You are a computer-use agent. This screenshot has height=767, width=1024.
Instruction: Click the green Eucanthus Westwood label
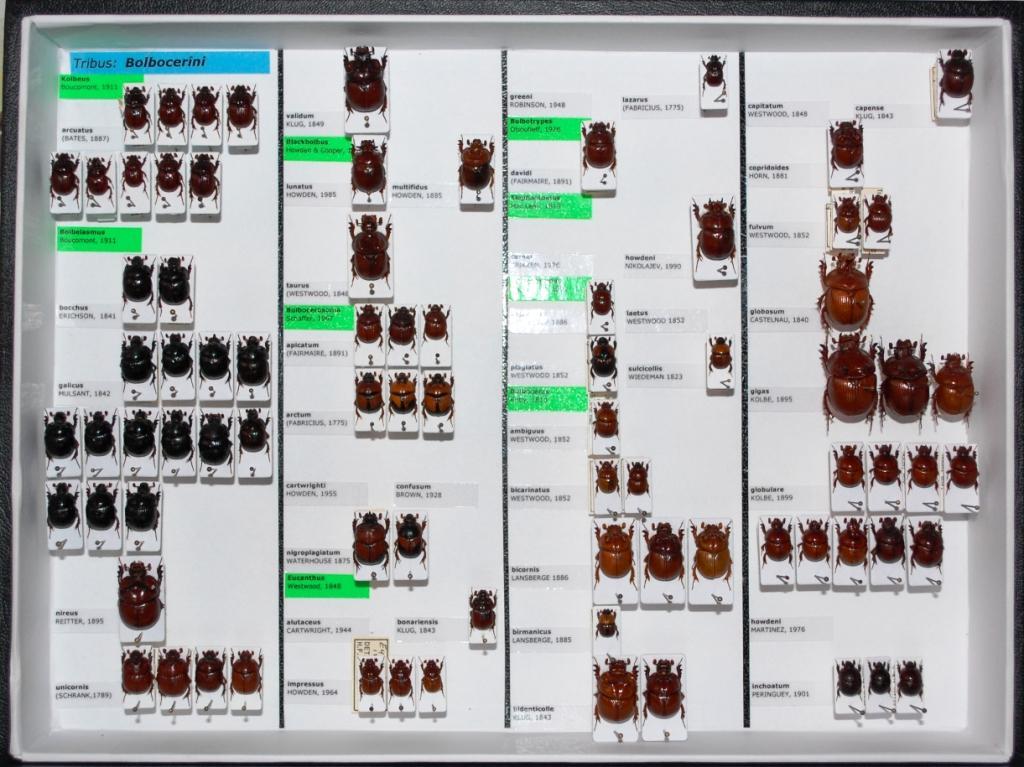pos(325,584)
